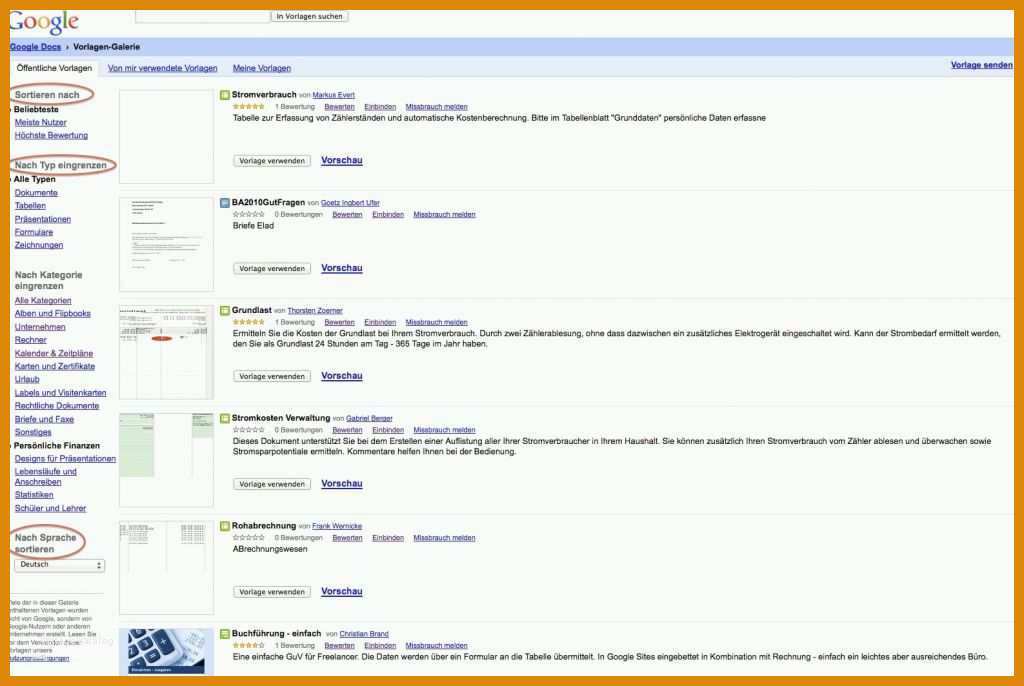Switch to Meine Vorlagen tab
This screenshot has width=1024, height=686.
[x=262, y=68]
